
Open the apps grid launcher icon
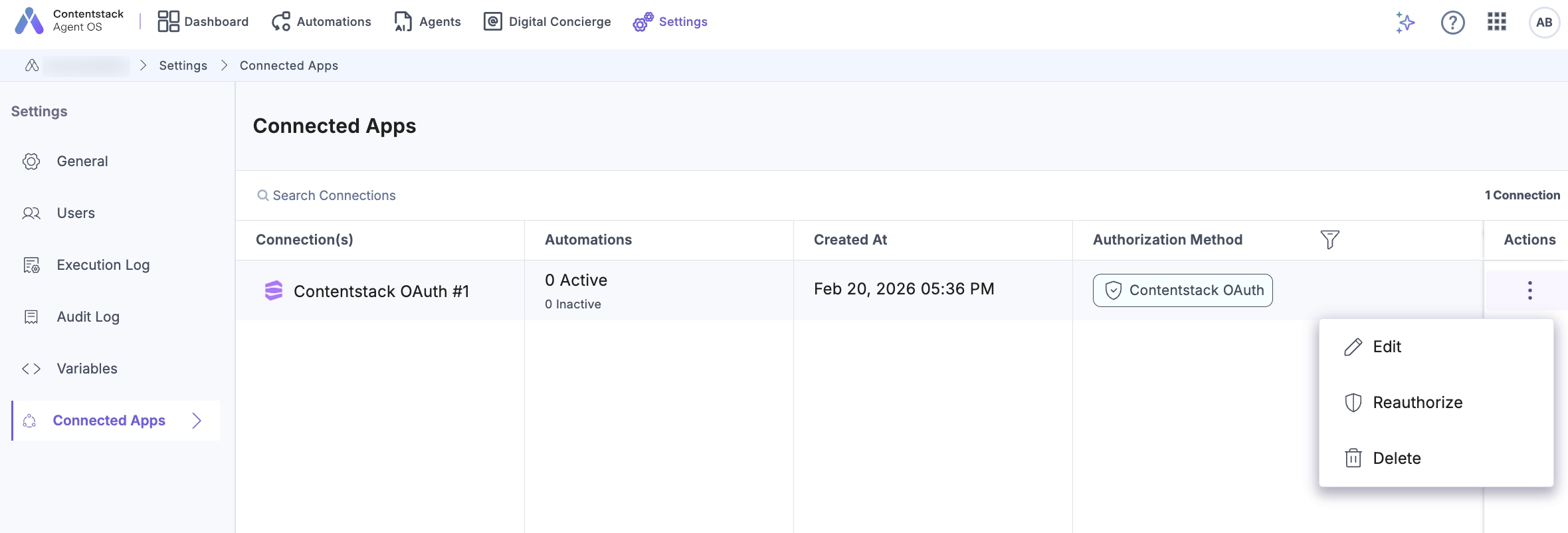point(1496,22)
